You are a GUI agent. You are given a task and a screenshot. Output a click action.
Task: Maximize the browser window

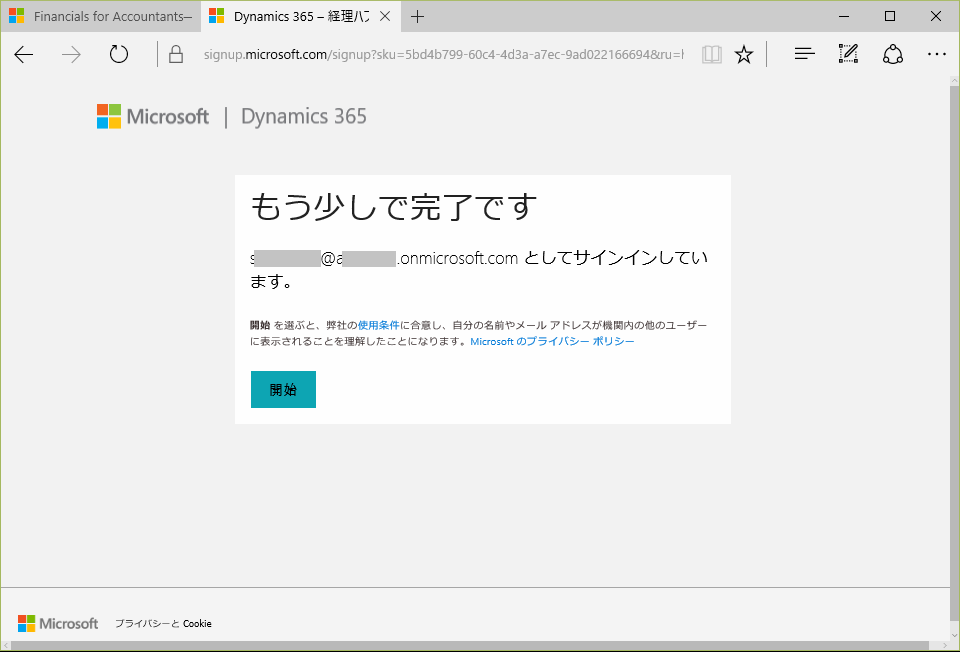[x=890, y=17]
